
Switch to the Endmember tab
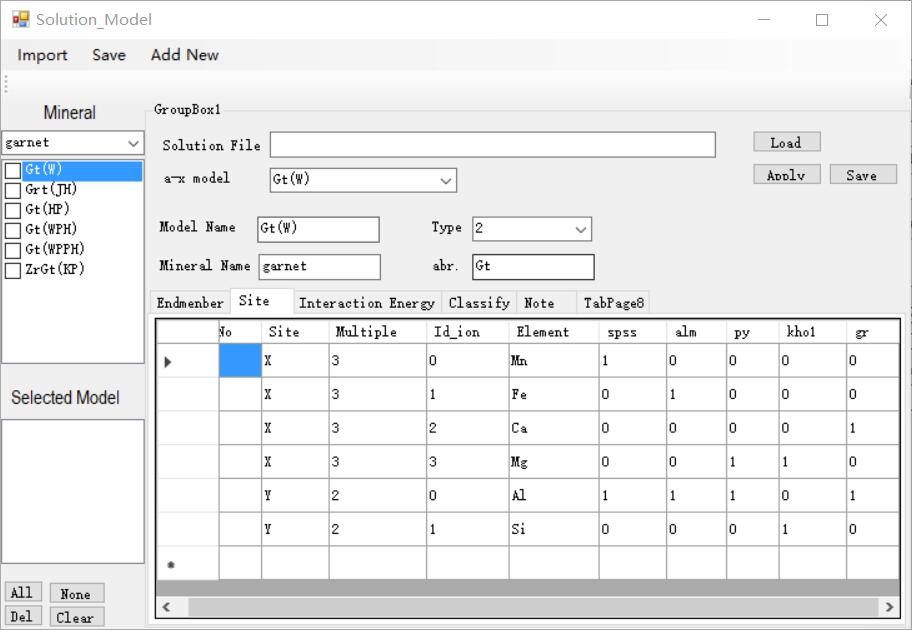click(x=190, y=303)
